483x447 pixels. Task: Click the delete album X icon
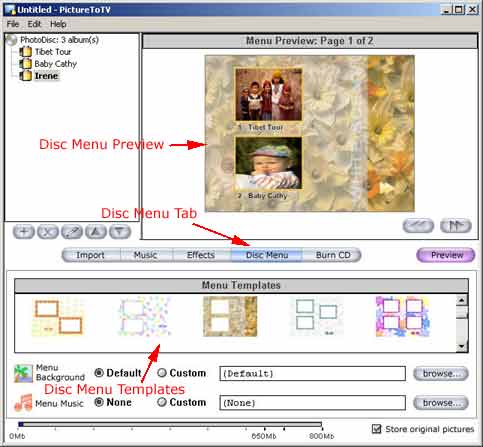(48, 232)
